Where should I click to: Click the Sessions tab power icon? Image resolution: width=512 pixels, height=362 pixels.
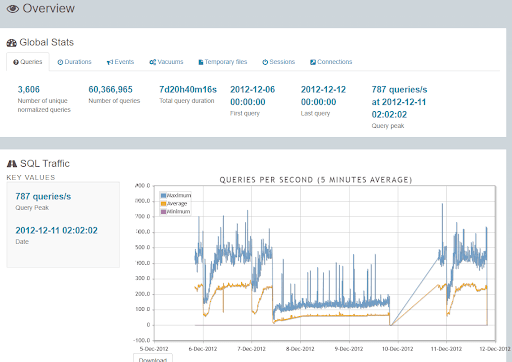pyautogui.click(x=265, y=62)
